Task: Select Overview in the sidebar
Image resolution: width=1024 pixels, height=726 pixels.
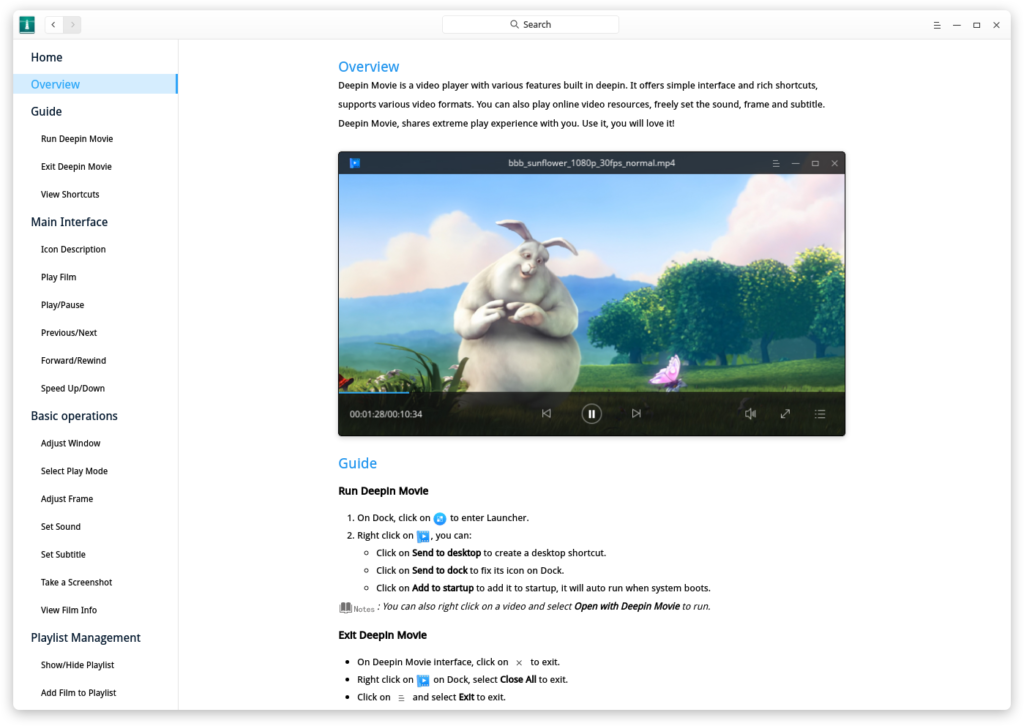Action: [95, 84]
